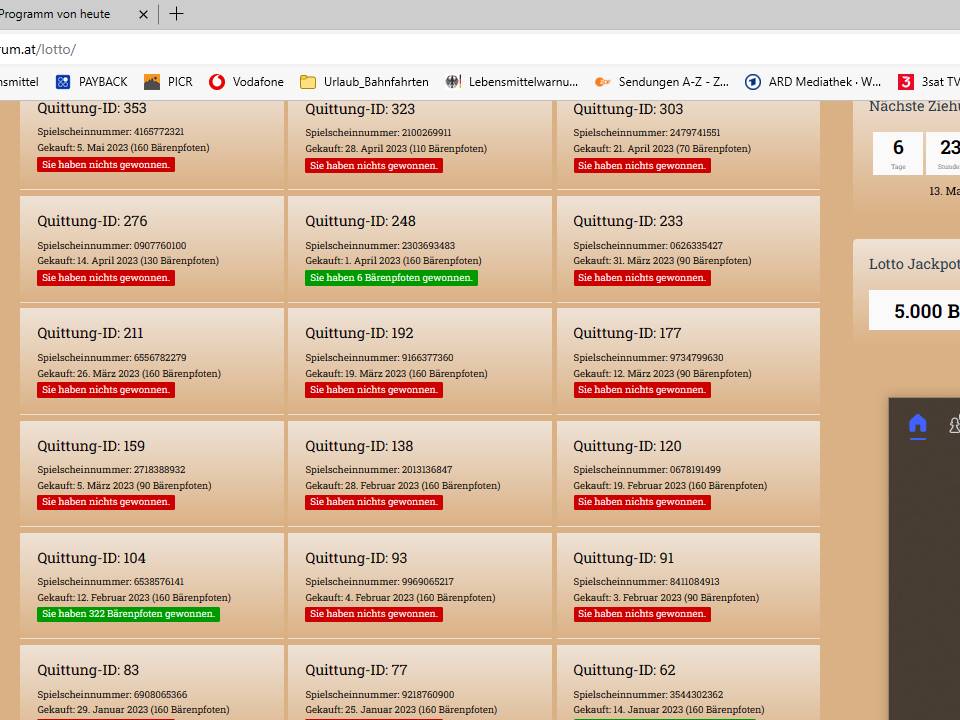960x720 pixels.
Task: Open the 3sat TV bookmark
Action: coord(927,82)
